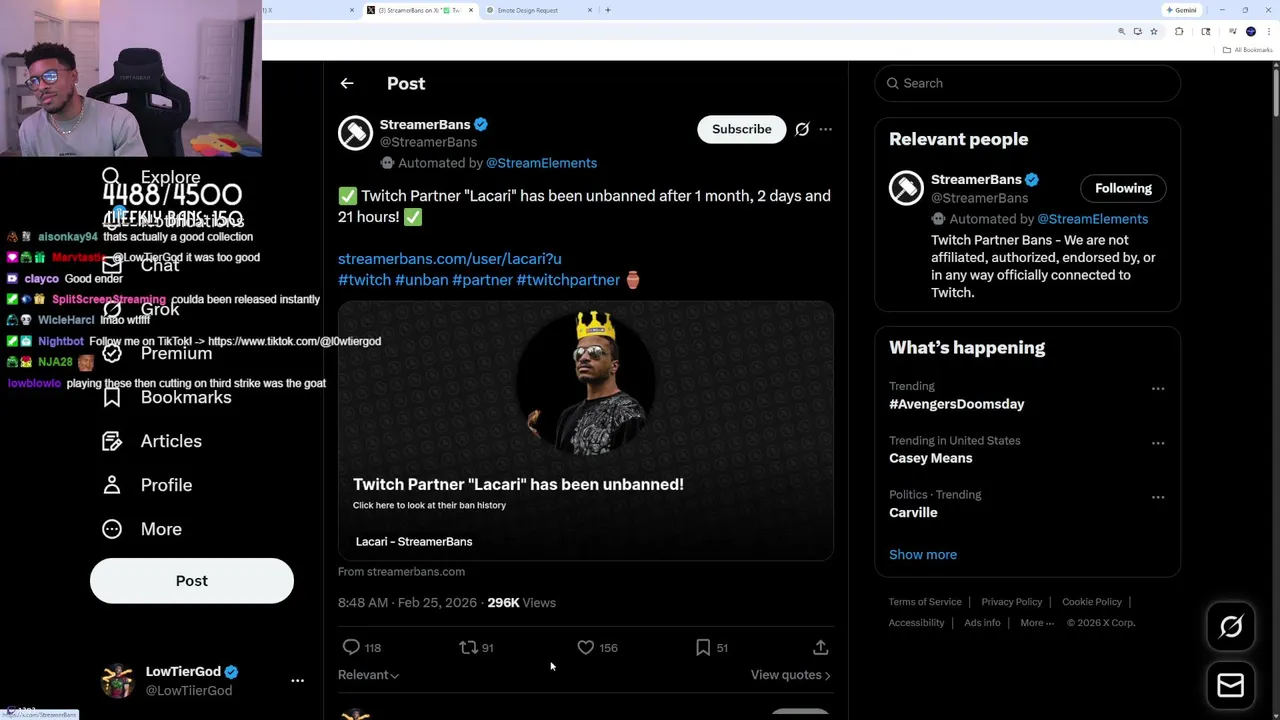Open Articles in the left sidebar
The width and height of the screenshot is (1280, 720).
[171, 441]
